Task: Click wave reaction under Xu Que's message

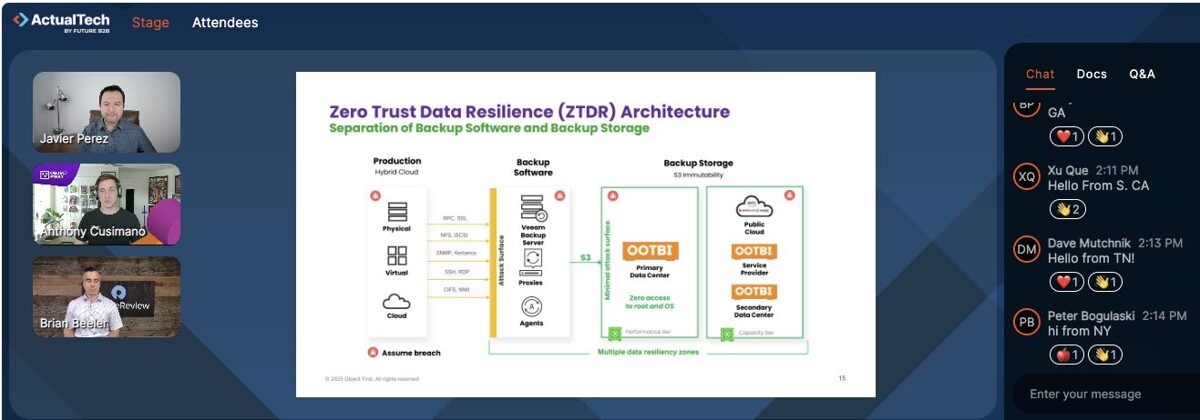Action: [x=1067, y=209]
